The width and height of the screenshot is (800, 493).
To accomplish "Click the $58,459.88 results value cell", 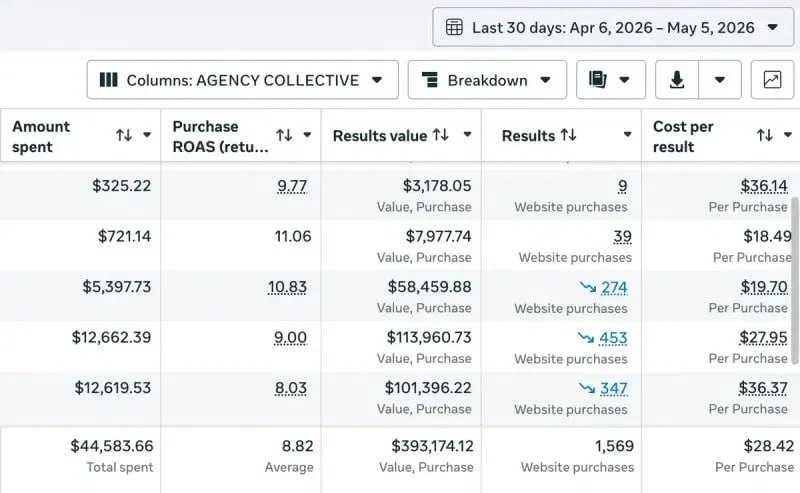I will coord(430,287).
